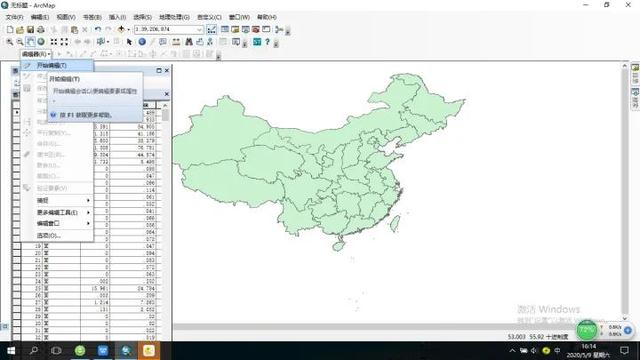Open the 视图(V) menu

point(66,17)
